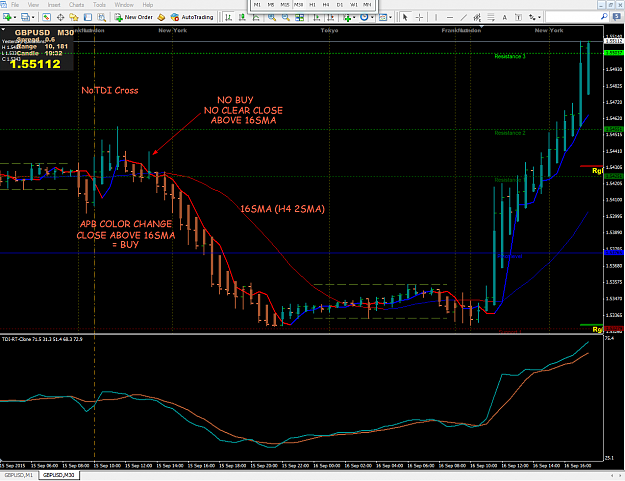Viewport: 625px width, 481px height.
Task: Toggle the Navigator star-folder icon
Action: [x=74, y=17]
